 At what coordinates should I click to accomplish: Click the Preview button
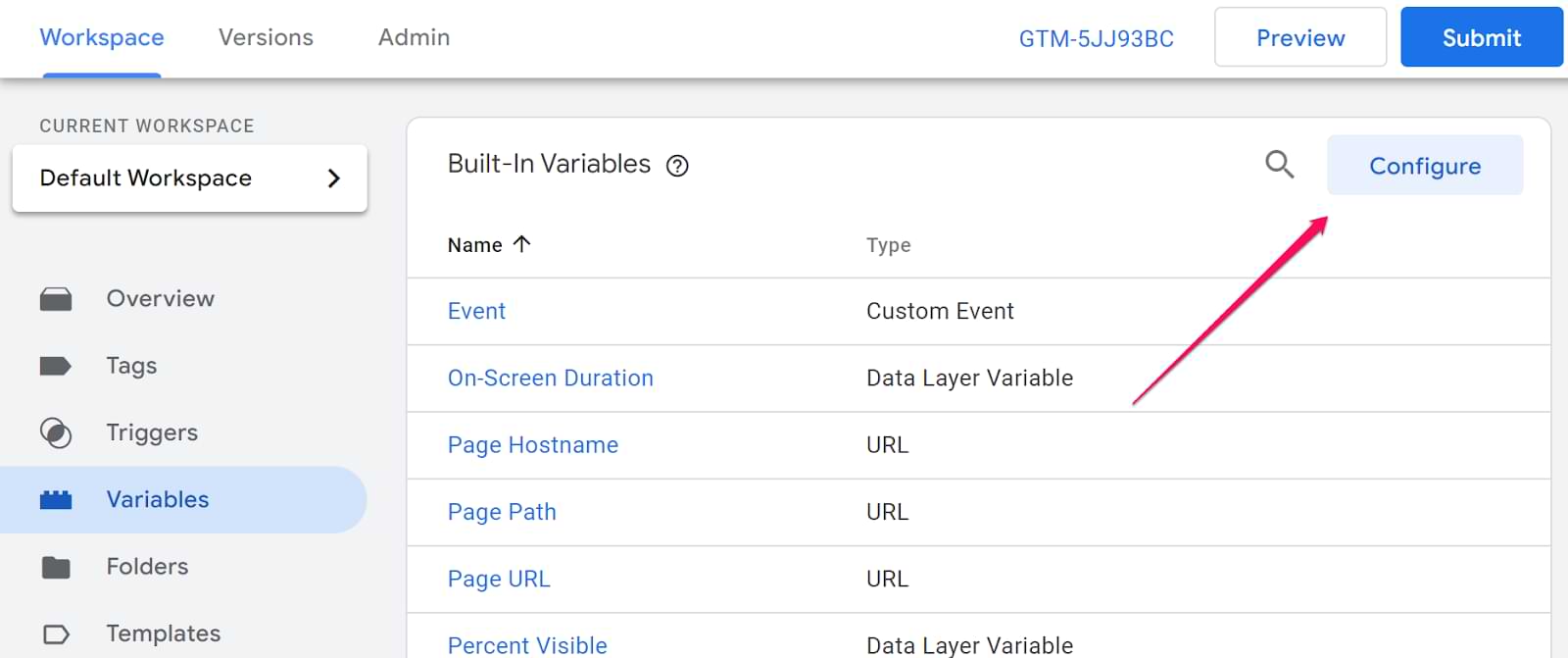1299,37
